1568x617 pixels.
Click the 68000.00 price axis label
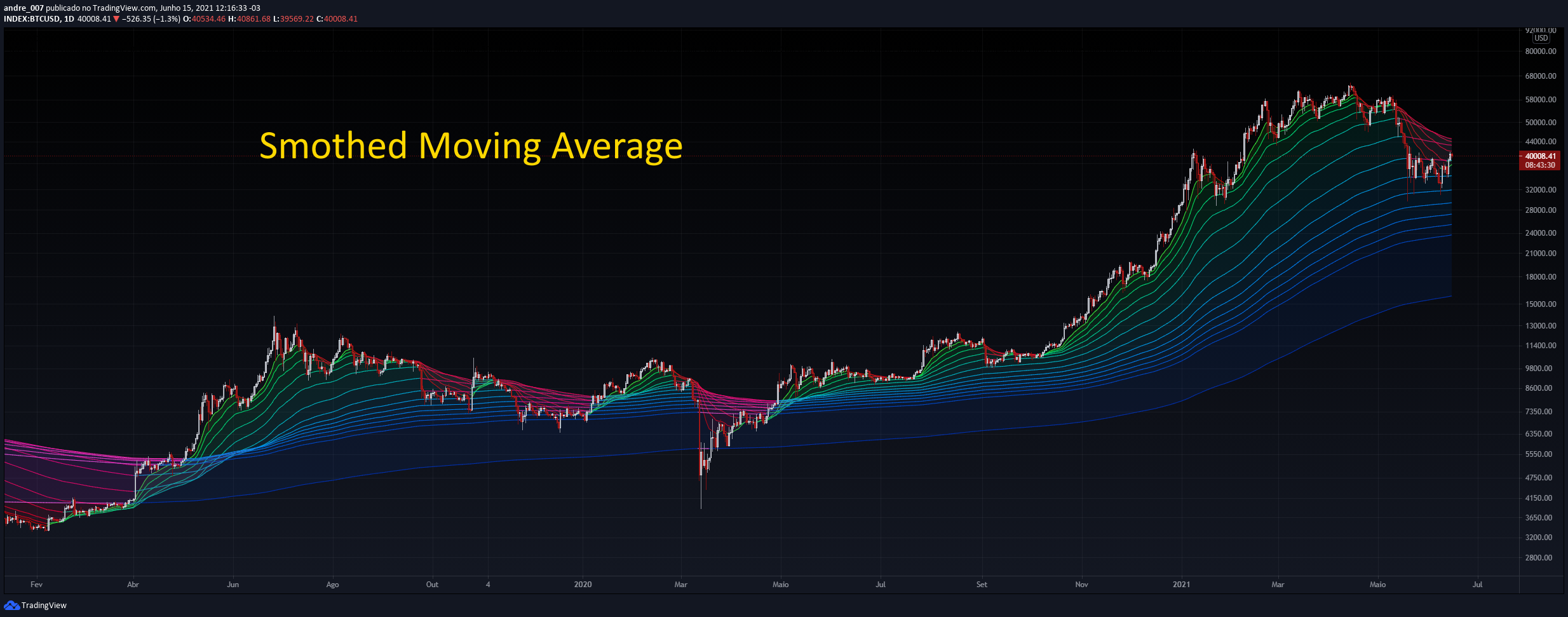[1541, 76]
